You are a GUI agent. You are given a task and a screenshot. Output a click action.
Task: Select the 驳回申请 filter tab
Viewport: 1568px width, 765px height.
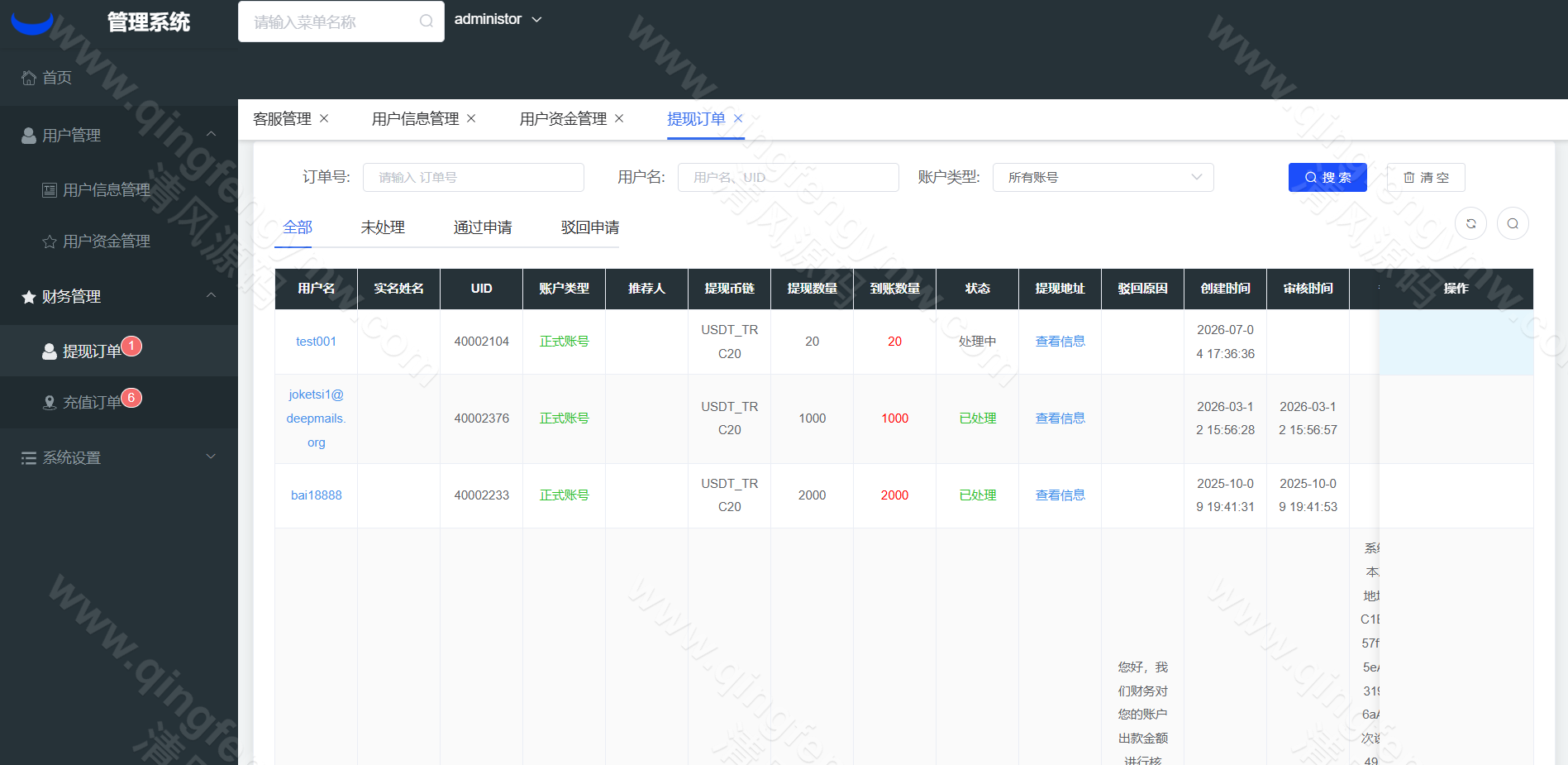coord(590,227)
